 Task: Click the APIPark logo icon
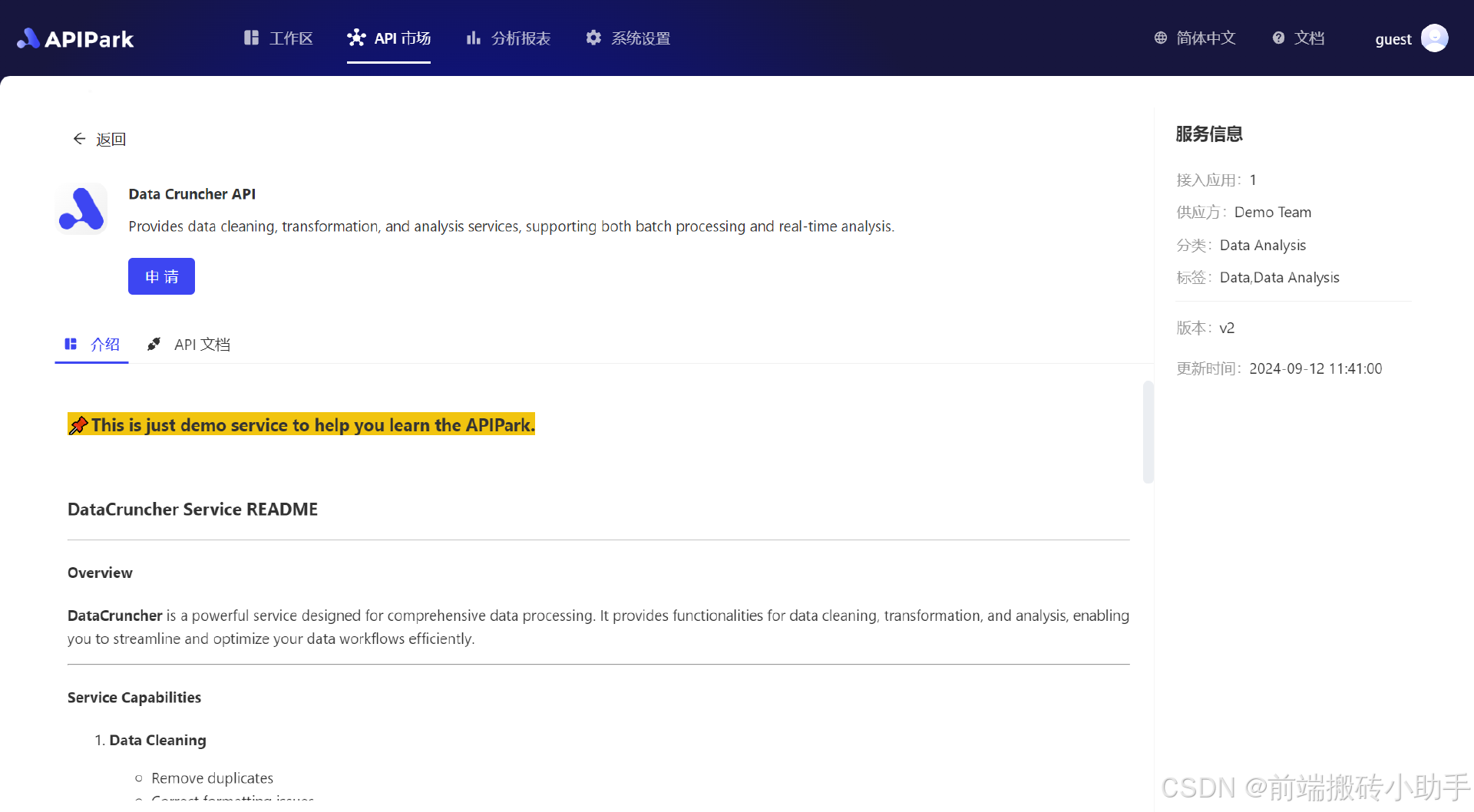[28, 38]
